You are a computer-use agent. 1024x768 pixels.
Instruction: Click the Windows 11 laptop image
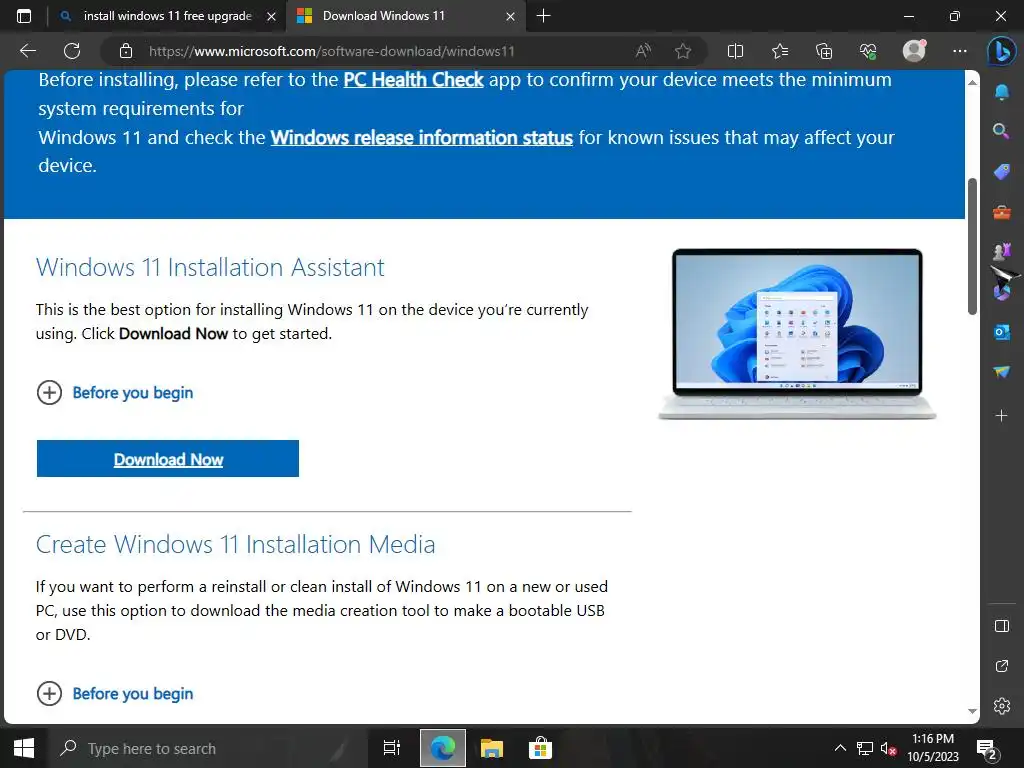pos(797,334)
